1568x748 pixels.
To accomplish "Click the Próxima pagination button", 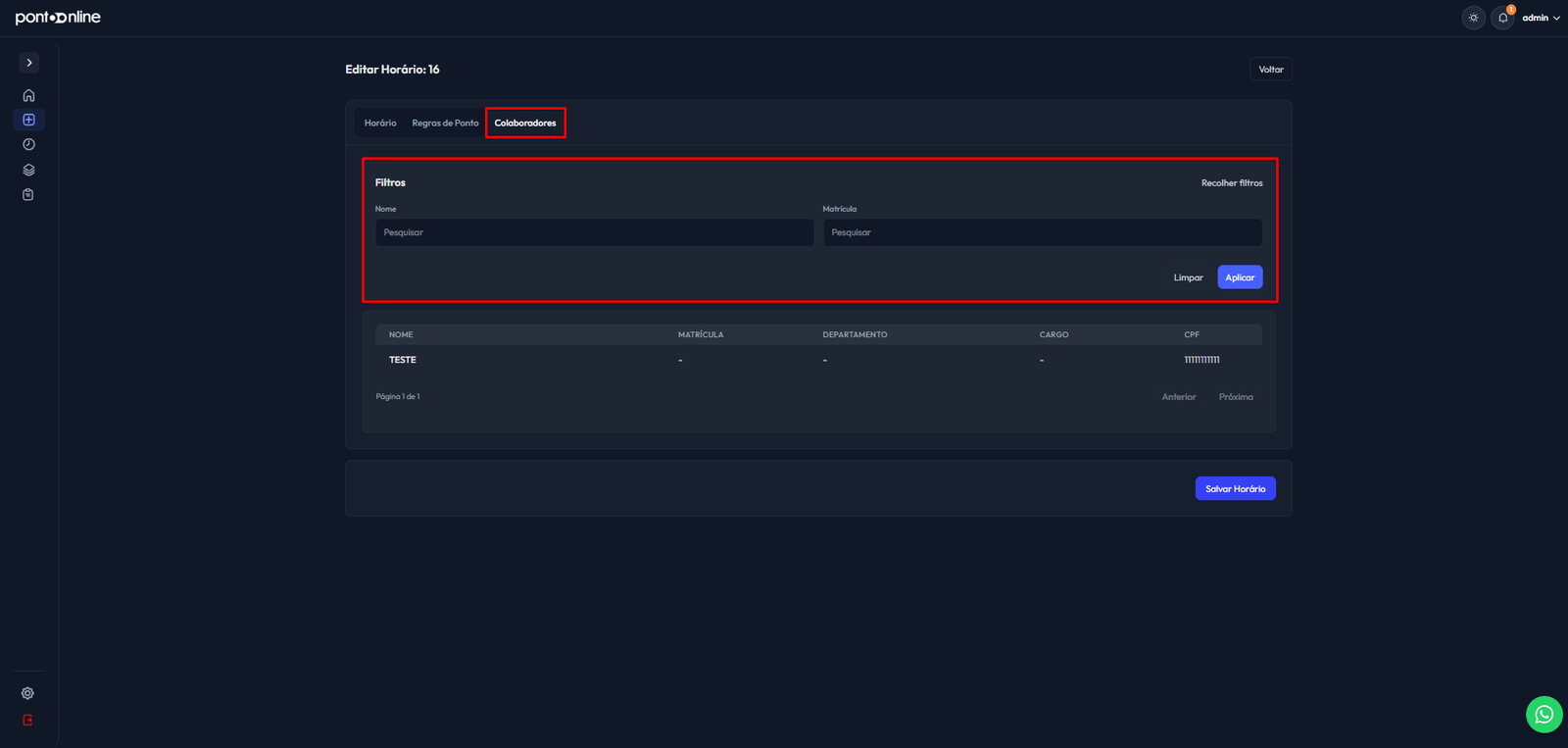I will pyautogui.click(x=1236, y=397).
